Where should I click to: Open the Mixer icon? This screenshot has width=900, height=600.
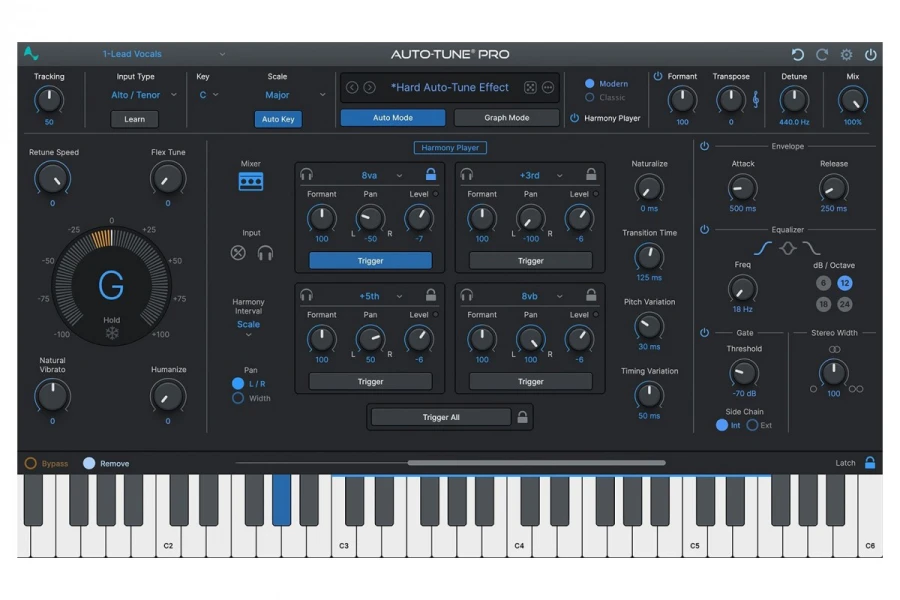(x=251, y=181)
